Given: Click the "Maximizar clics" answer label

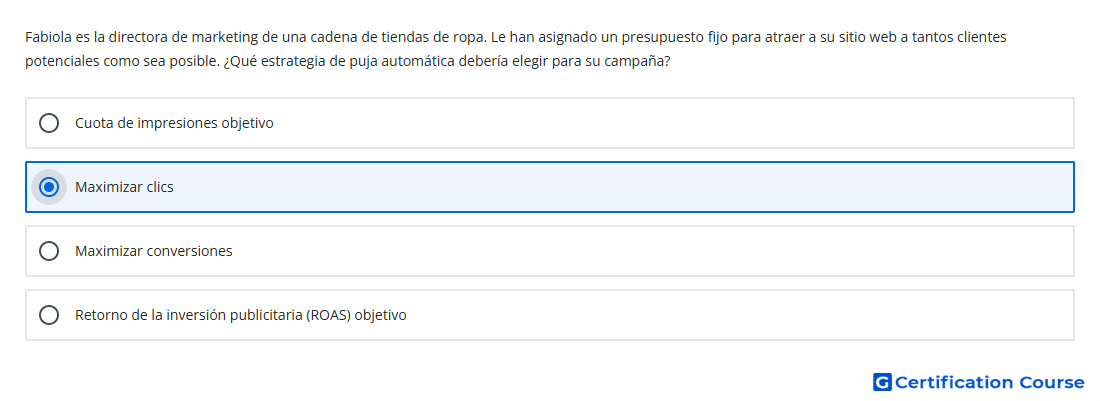Looking at the screenshot, I should 124,187.
